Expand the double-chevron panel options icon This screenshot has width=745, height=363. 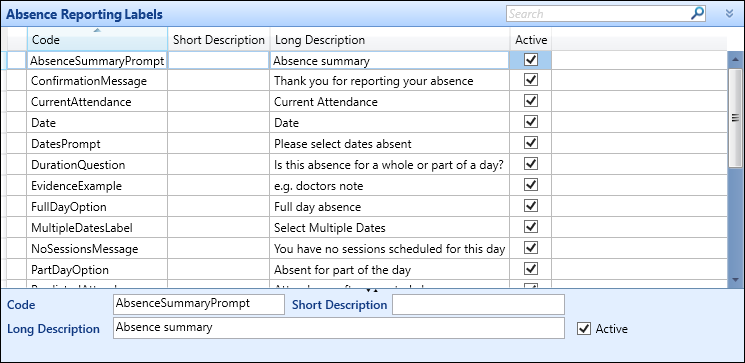coord(730,13)
